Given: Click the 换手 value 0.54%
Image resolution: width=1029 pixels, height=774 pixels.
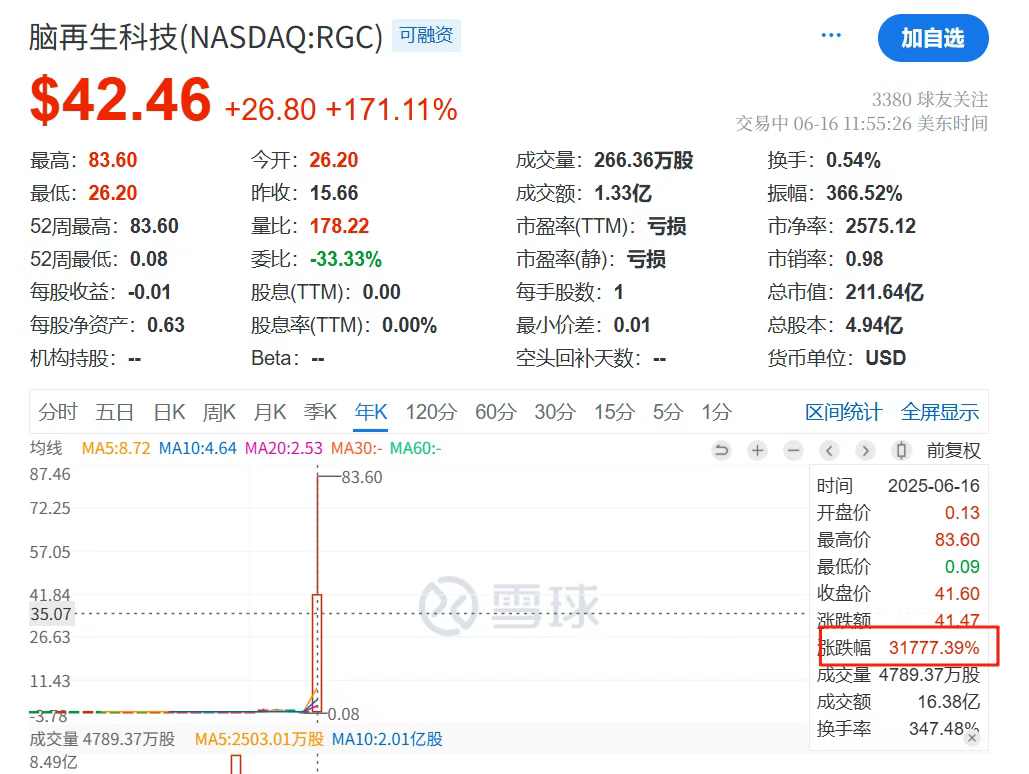Looking at the screenshot, I should click(853, 160).
